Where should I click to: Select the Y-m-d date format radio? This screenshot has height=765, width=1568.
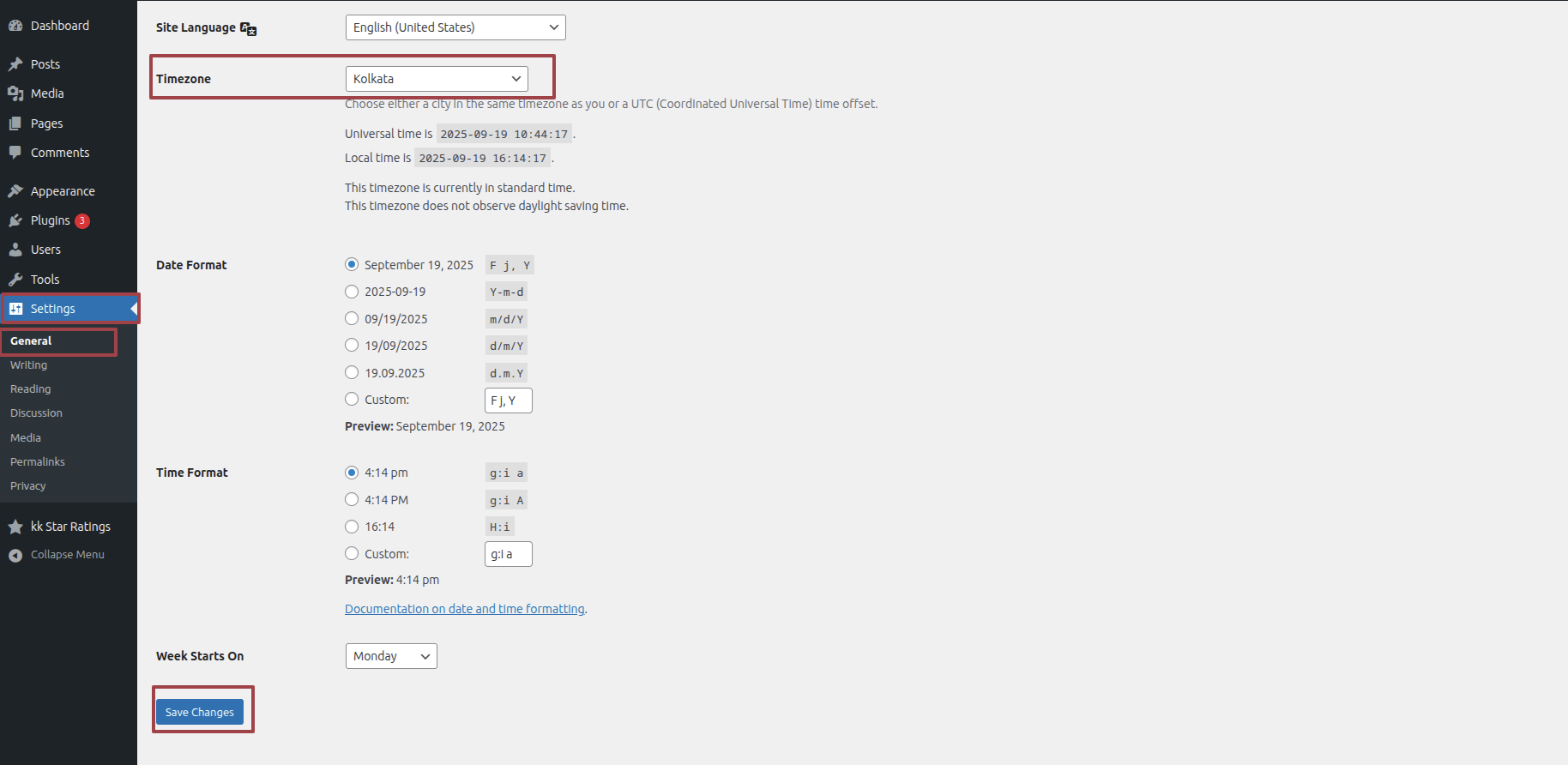coord(352,292)
